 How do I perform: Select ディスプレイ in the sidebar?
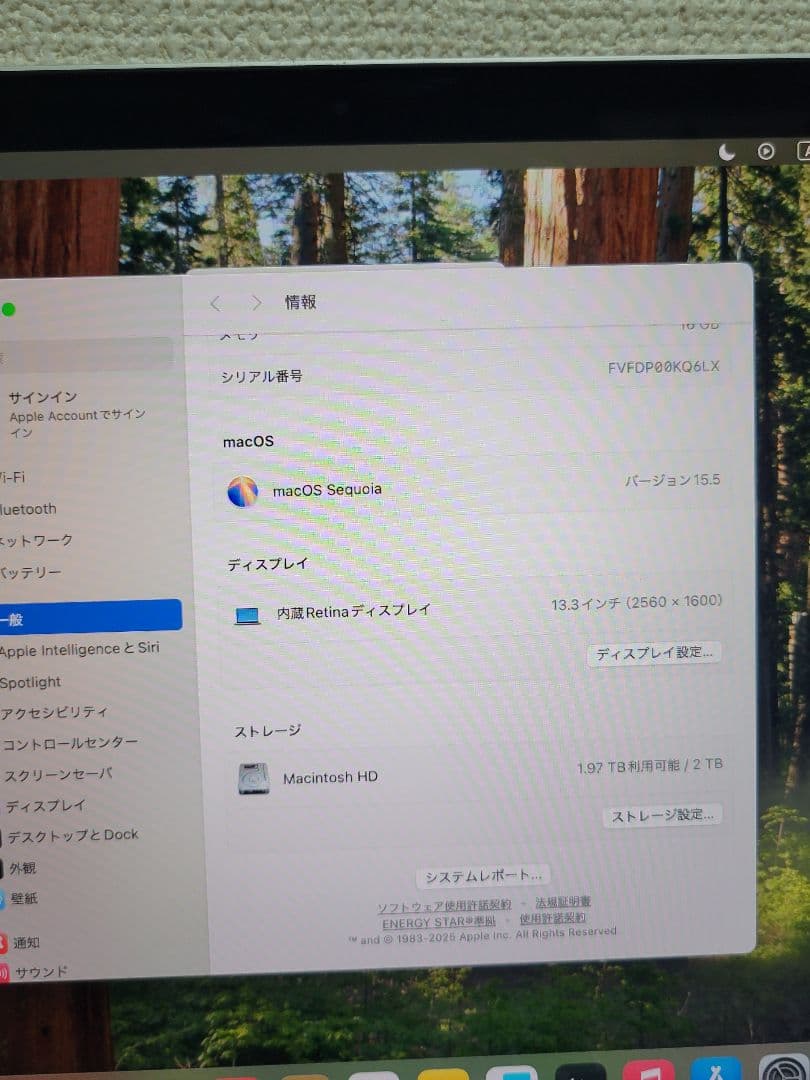click(x=45, y=805)
